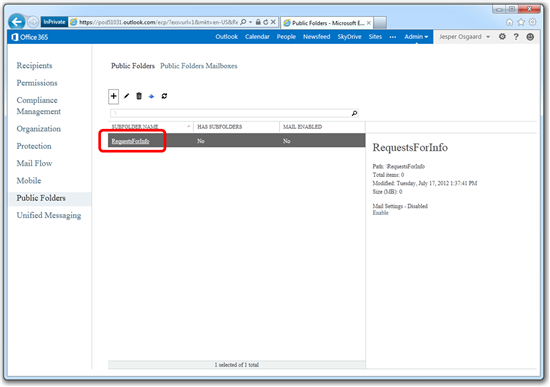Viewport: 550px width, 387px height.
Task: Click the address bar search icon
Action: (243, 22)
